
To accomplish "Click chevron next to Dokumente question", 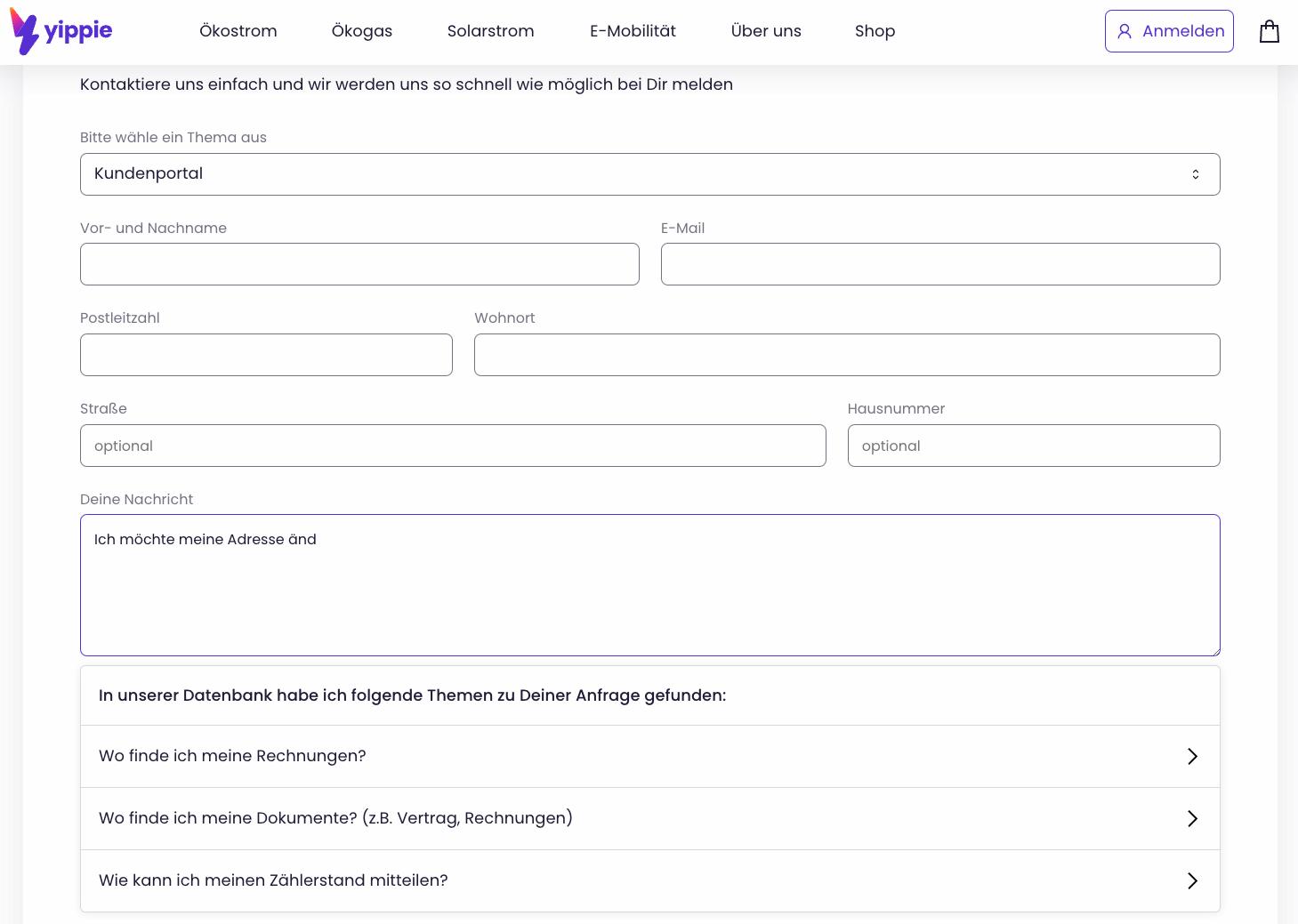I will 1192,818.
